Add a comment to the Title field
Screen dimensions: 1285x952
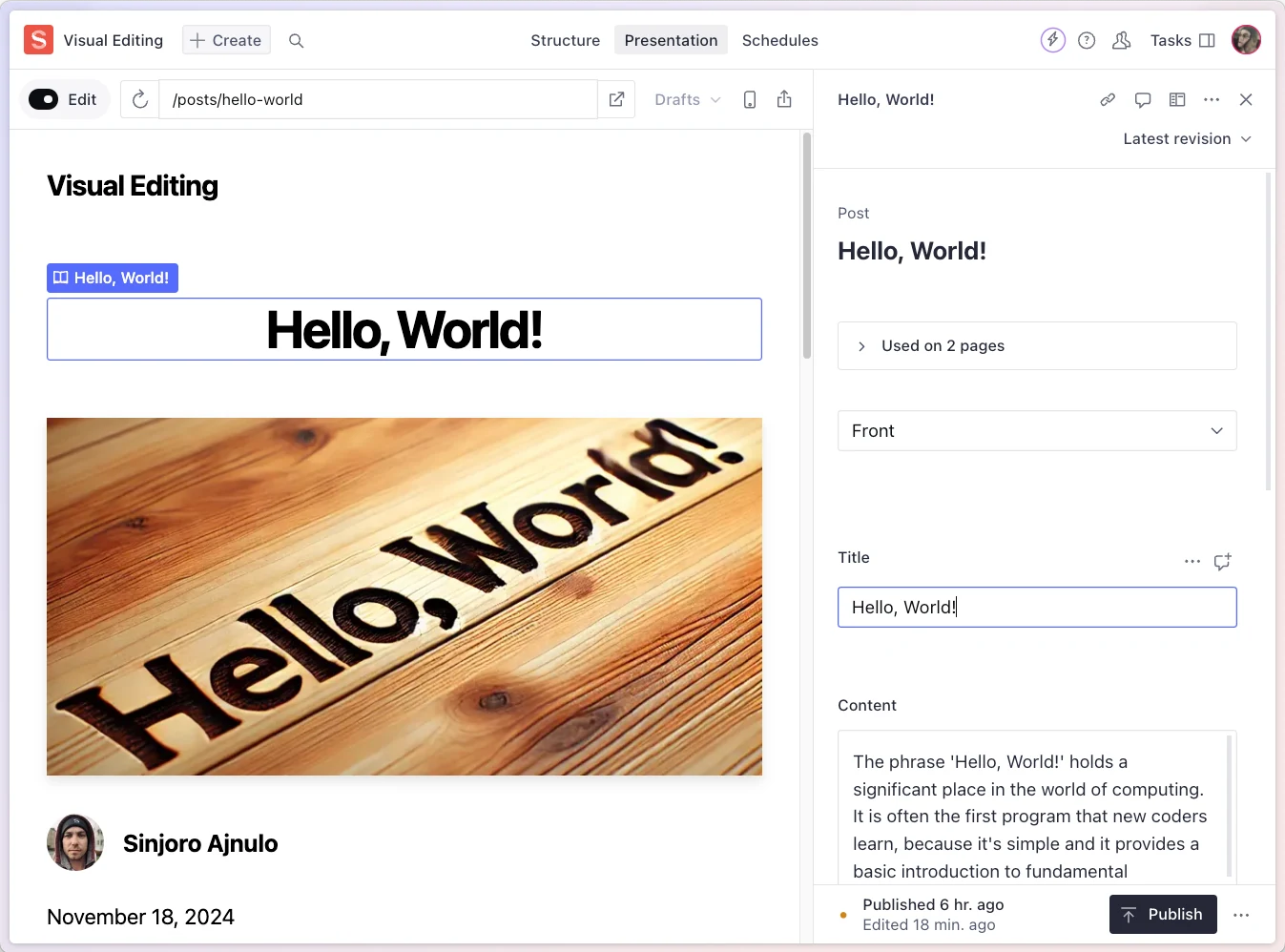point(1222,562)
